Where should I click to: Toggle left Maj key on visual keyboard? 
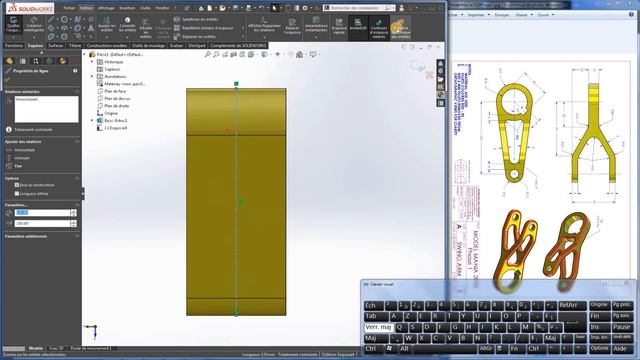pyautogui.click(x=376, y=338)
